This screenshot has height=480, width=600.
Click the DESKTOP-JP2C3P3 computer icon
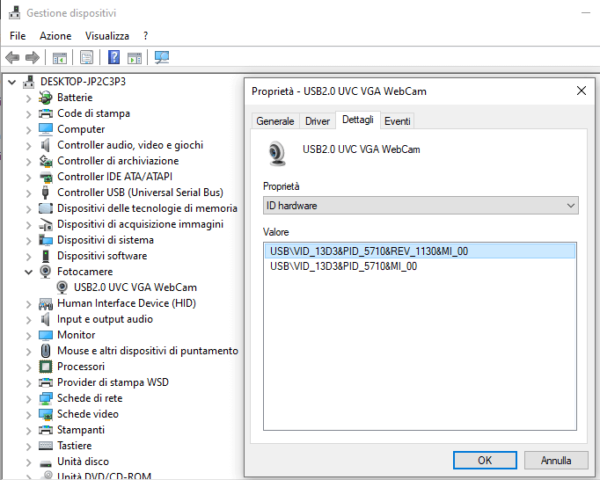(x=29, y=82)
